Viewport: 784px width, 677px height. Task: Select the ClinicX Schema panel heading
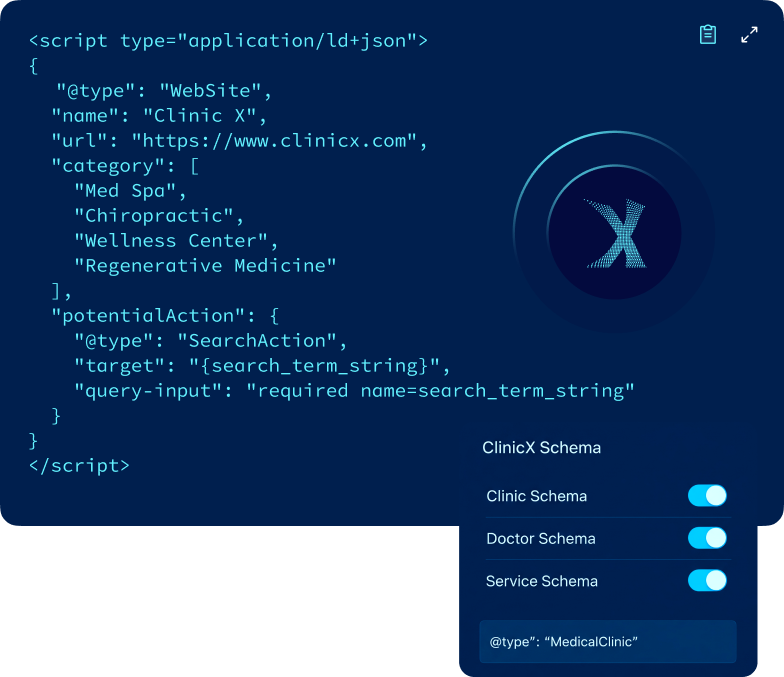(541, 448)
